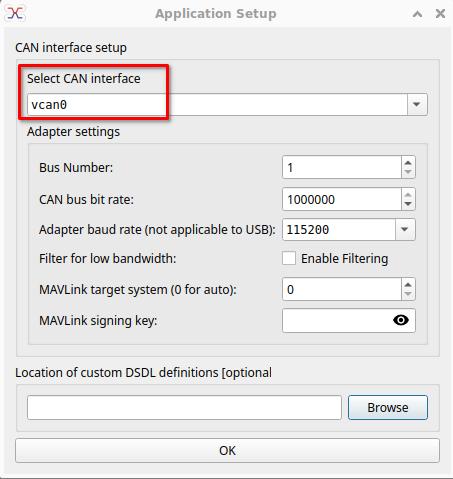Increase MAVLink target system value
453x479 pixels.
pos(408,284)
